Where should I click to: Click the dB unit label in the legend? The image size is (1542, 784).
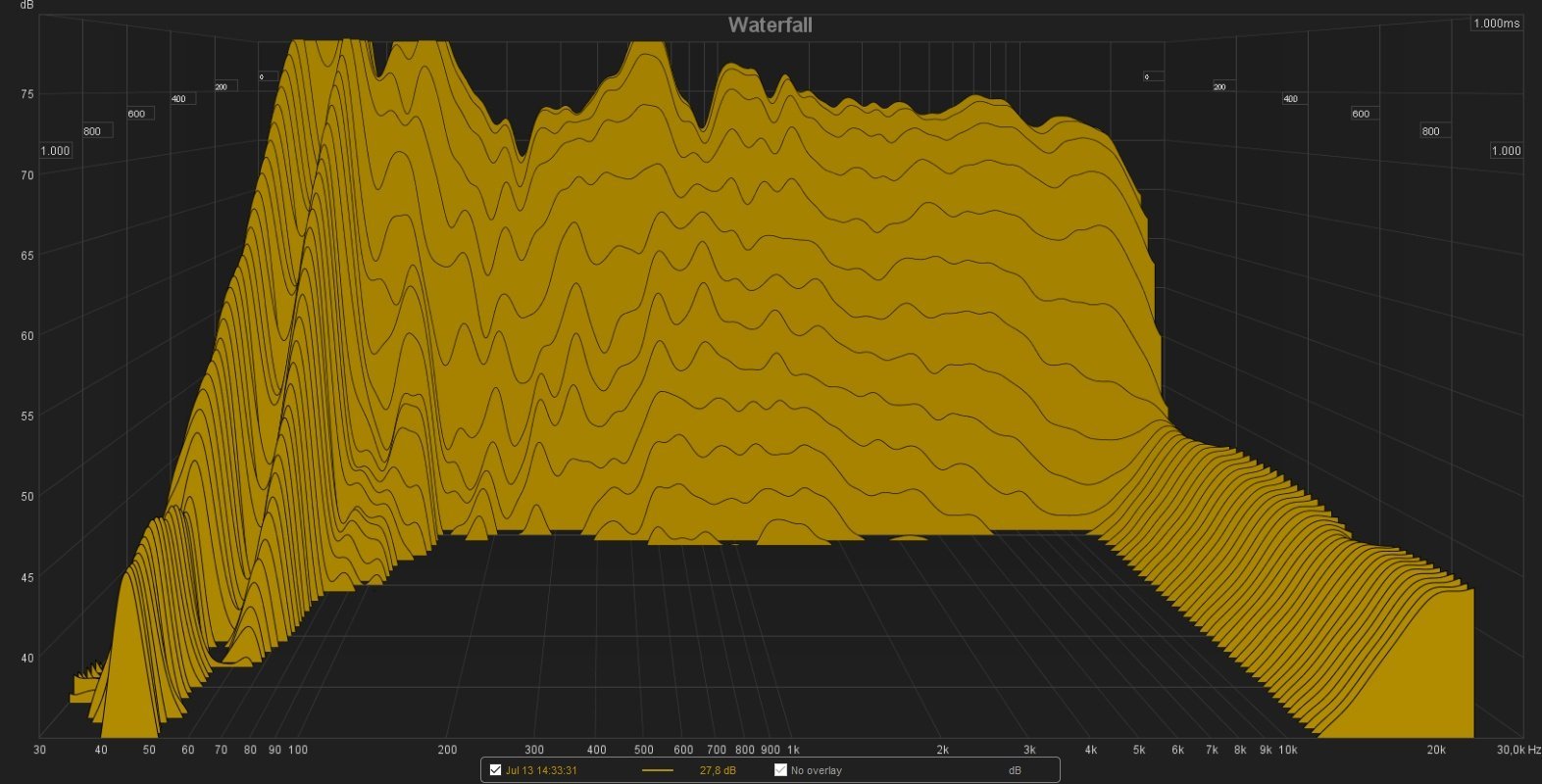pos(1015,770)
